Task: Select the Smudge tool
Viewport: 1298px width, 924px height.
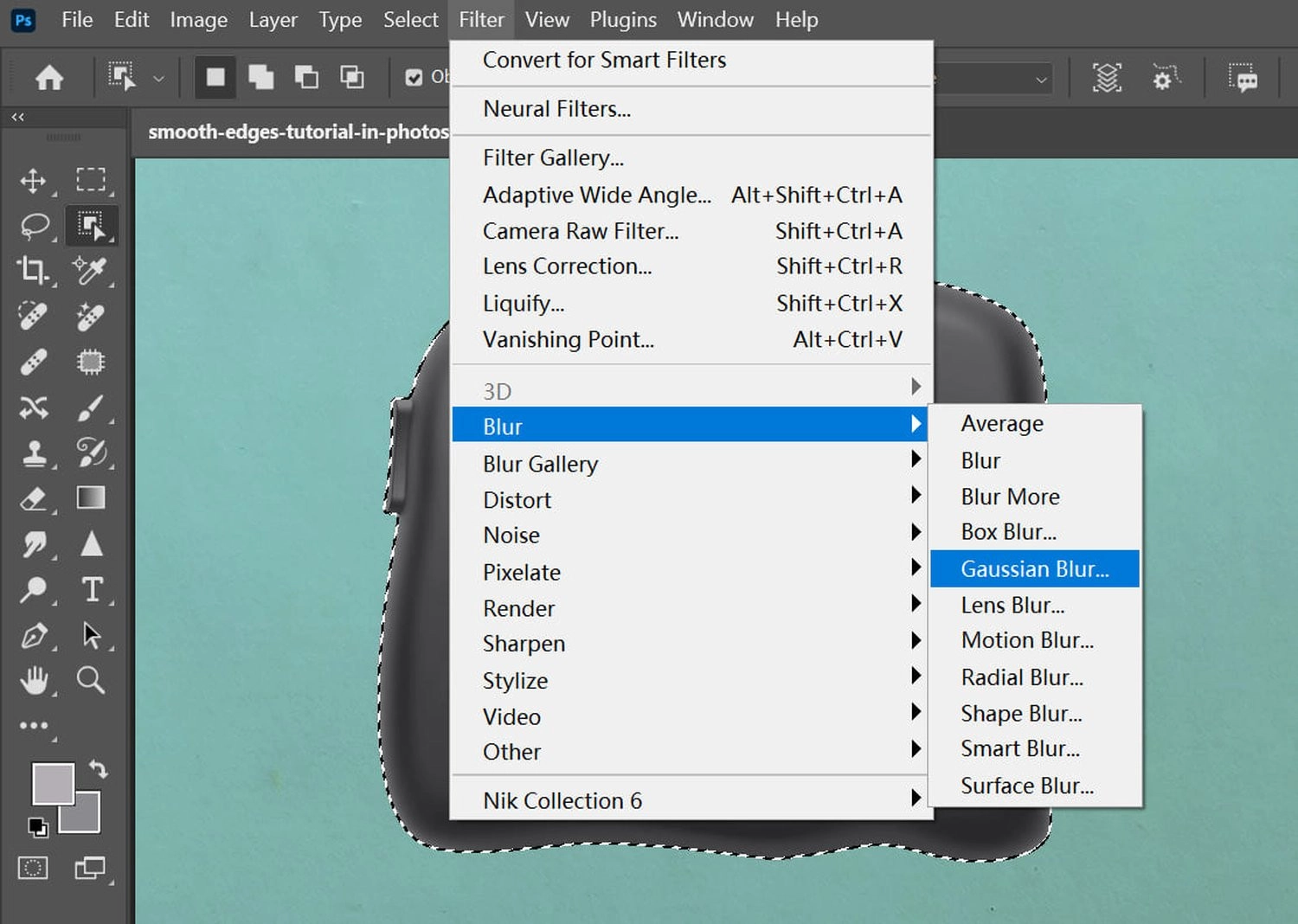Action: pos(34,544)
